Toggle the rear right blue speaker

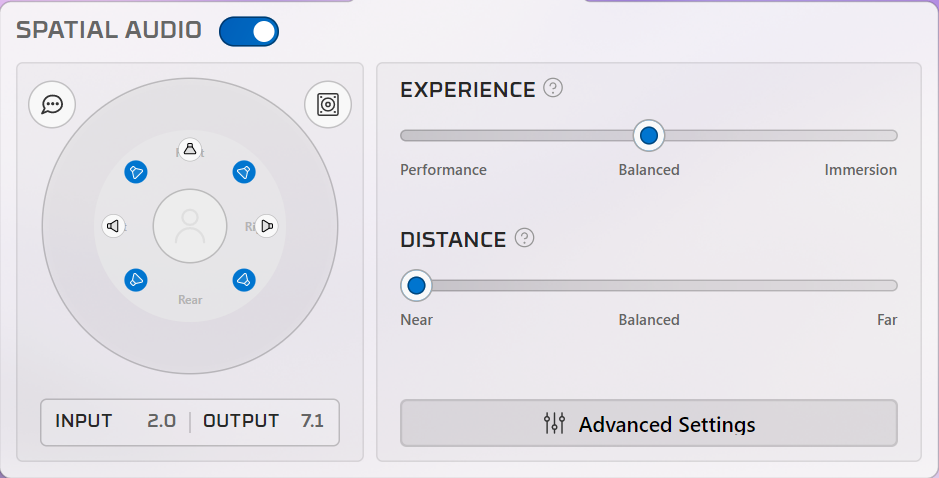[x=244, y=280]
